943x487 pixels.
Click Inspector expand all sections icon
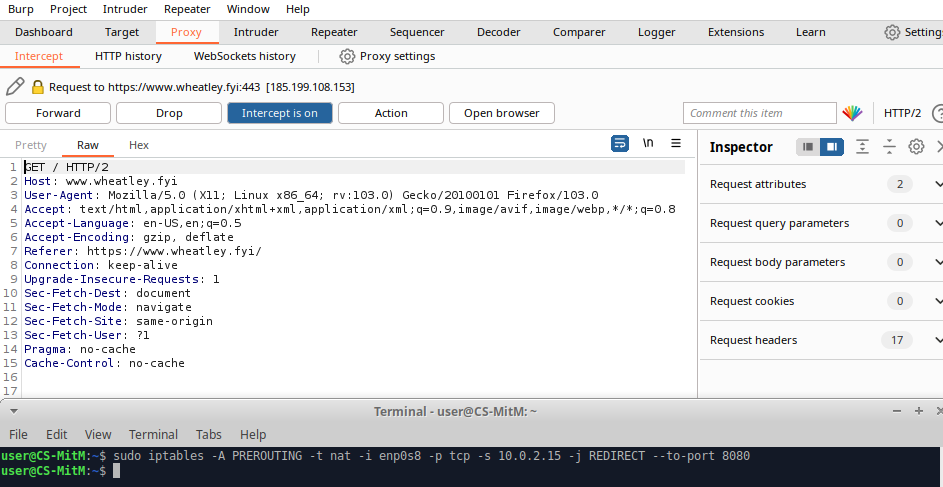click(862, 147)
